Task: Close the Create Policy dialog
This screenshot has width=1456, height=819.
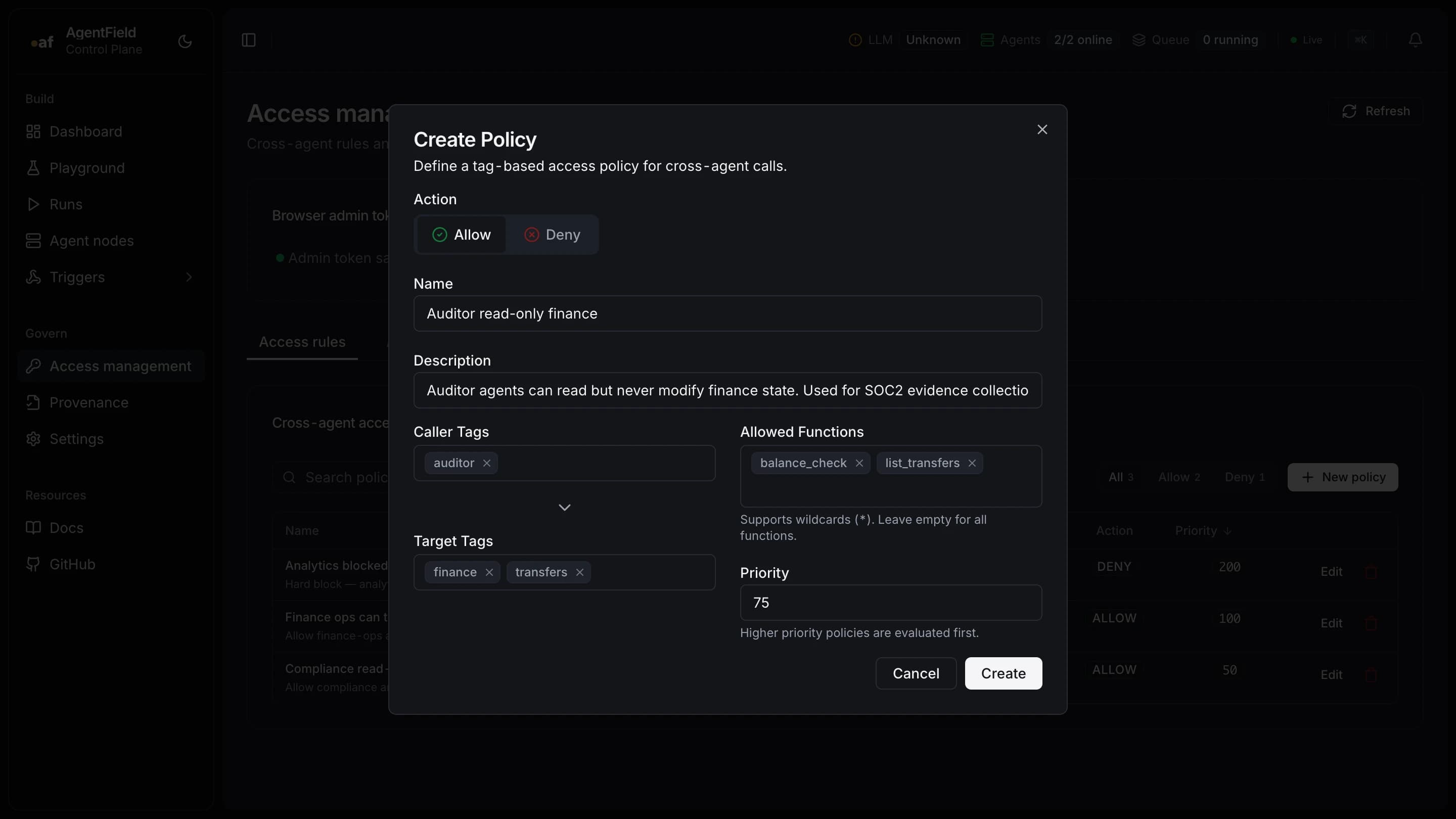Action: (1041, 129)
